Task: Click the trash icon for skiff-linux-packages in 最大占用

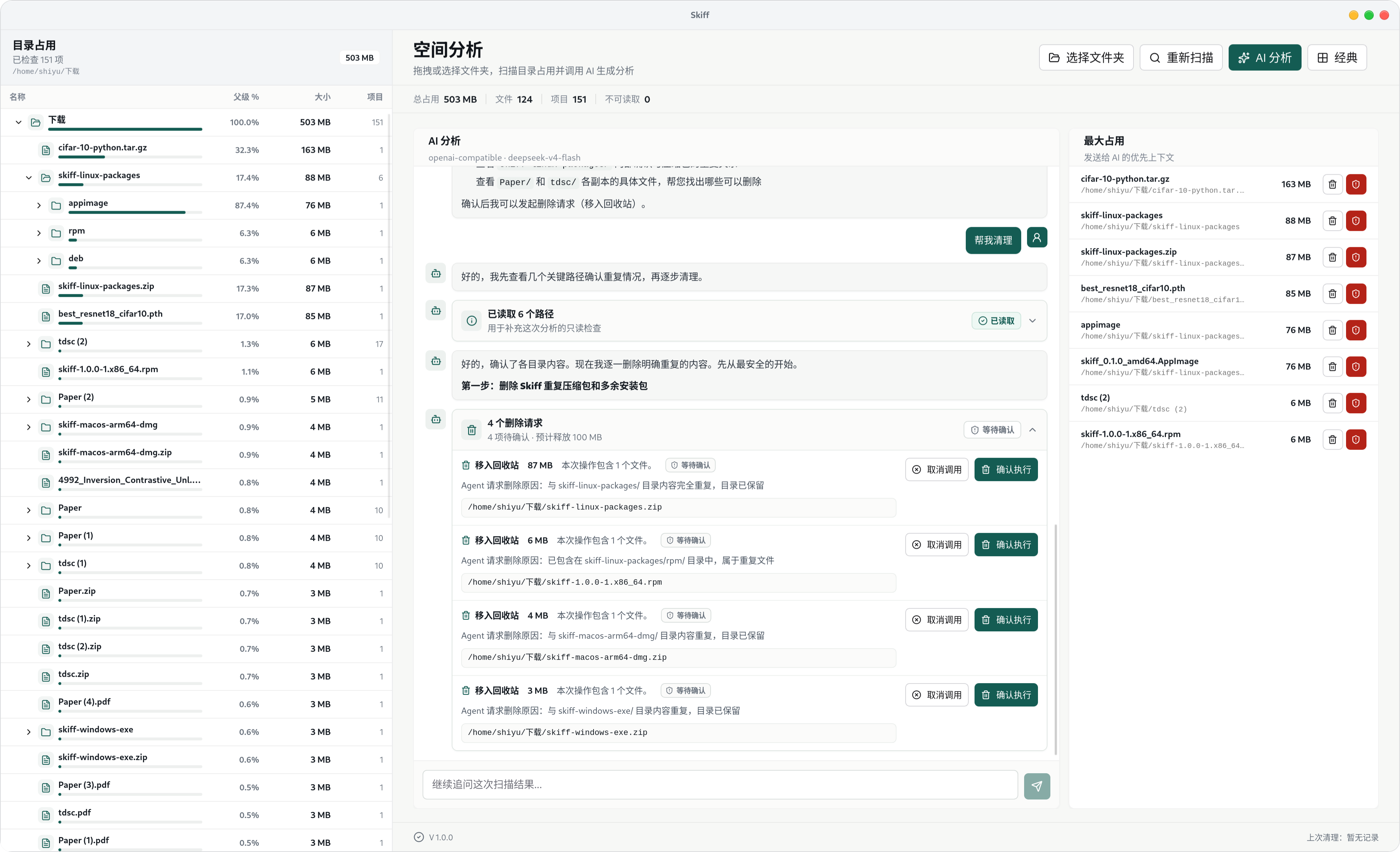Action: [1332, 221]
